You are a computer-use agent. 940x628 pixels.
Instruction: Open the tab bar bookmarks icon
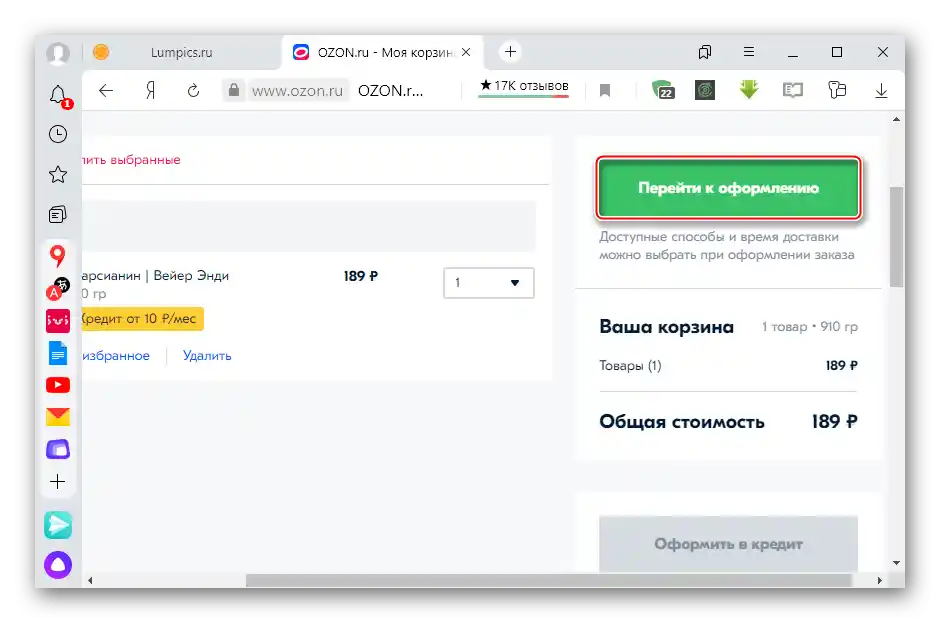pyautogui.click(x=705, y=52)
